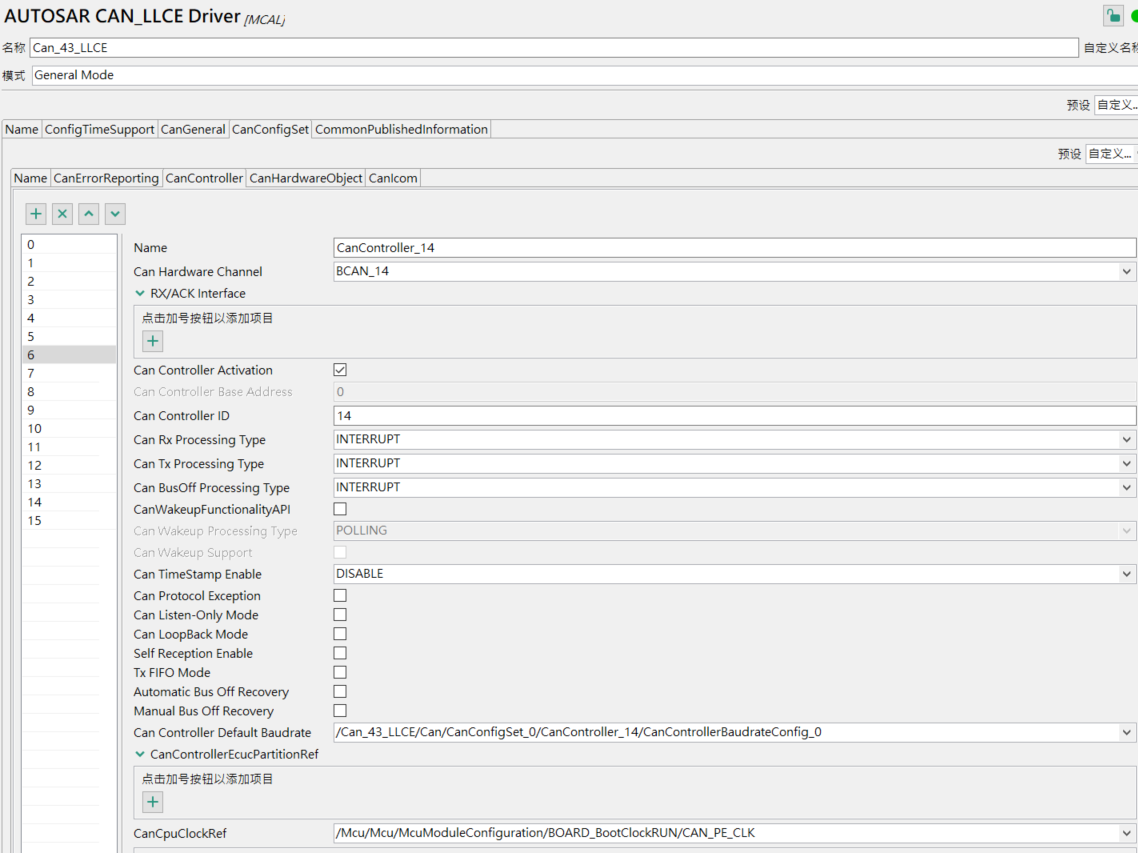1138x853 pixels.
Task: Click the move item up arrow icon
Action: point(88,213)
